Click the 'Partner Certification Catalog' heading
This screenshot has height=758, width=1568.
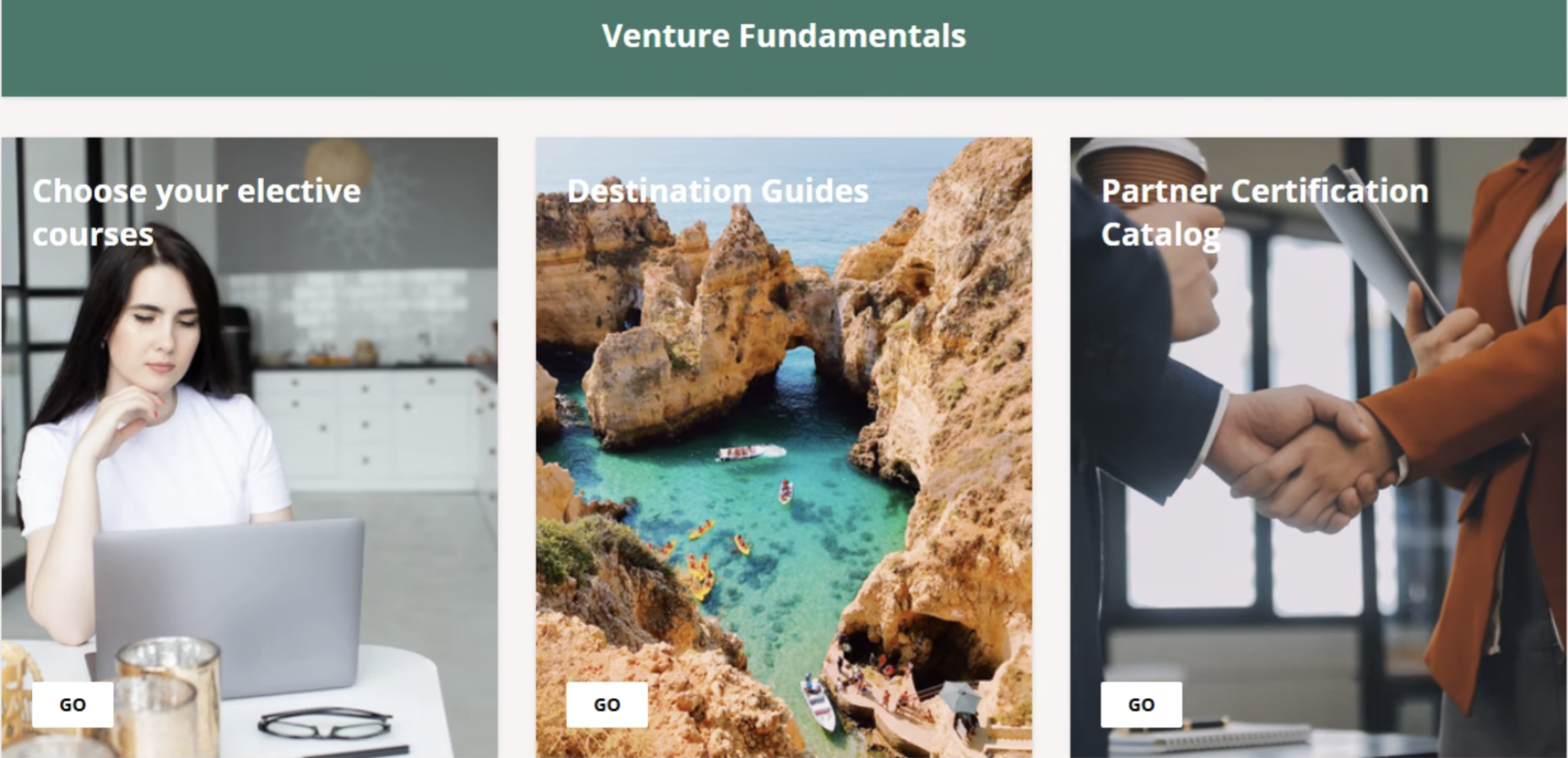pos(1264,213)
